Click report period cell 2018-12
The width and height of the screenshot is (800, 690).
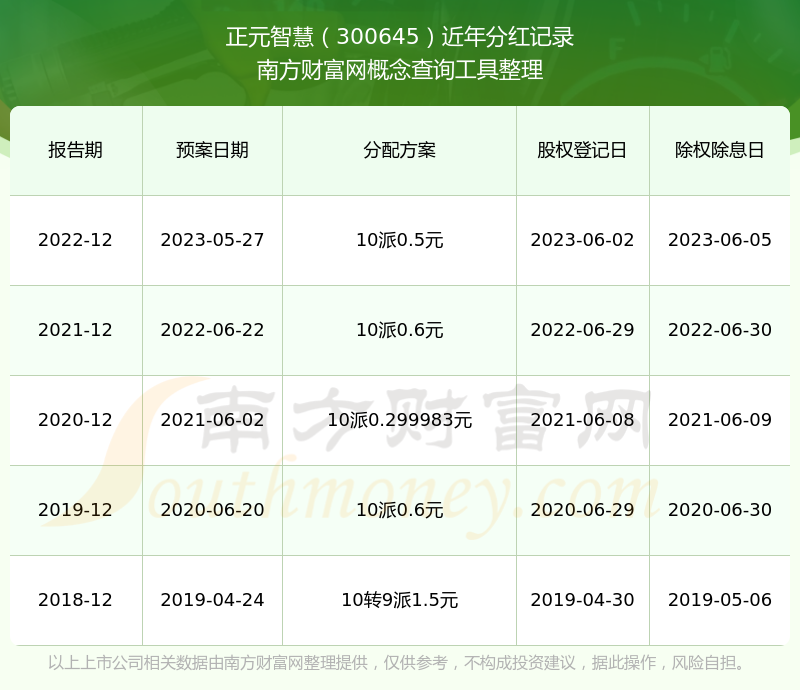point(76,600)
